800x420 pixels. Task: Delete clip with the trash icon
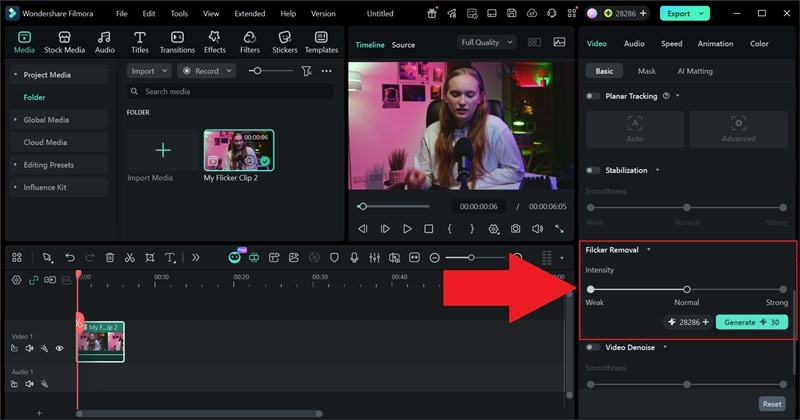110,257
